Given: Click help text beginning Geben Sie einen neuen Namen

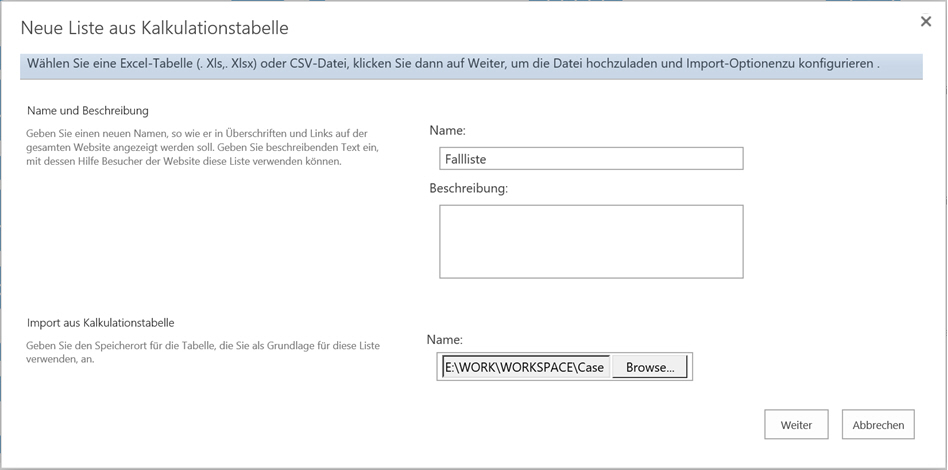Looking at the screenshot, I should point(206,148).
